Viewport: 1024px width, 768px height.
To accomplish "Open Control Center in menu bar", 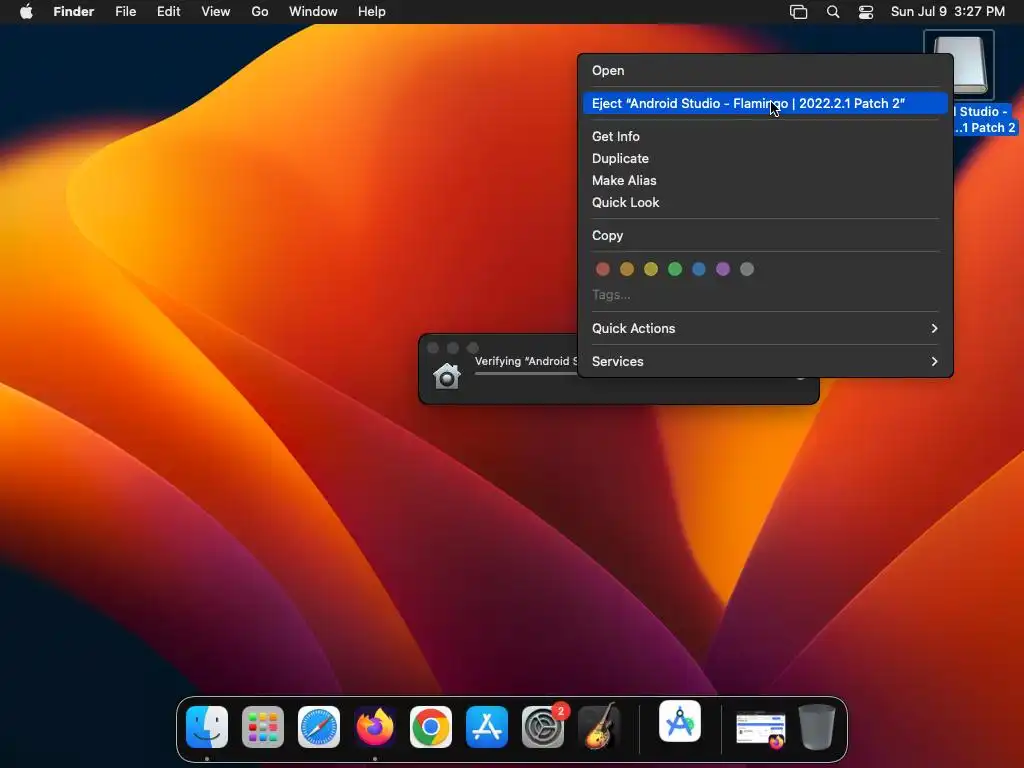I will click(x=866, y=12).
